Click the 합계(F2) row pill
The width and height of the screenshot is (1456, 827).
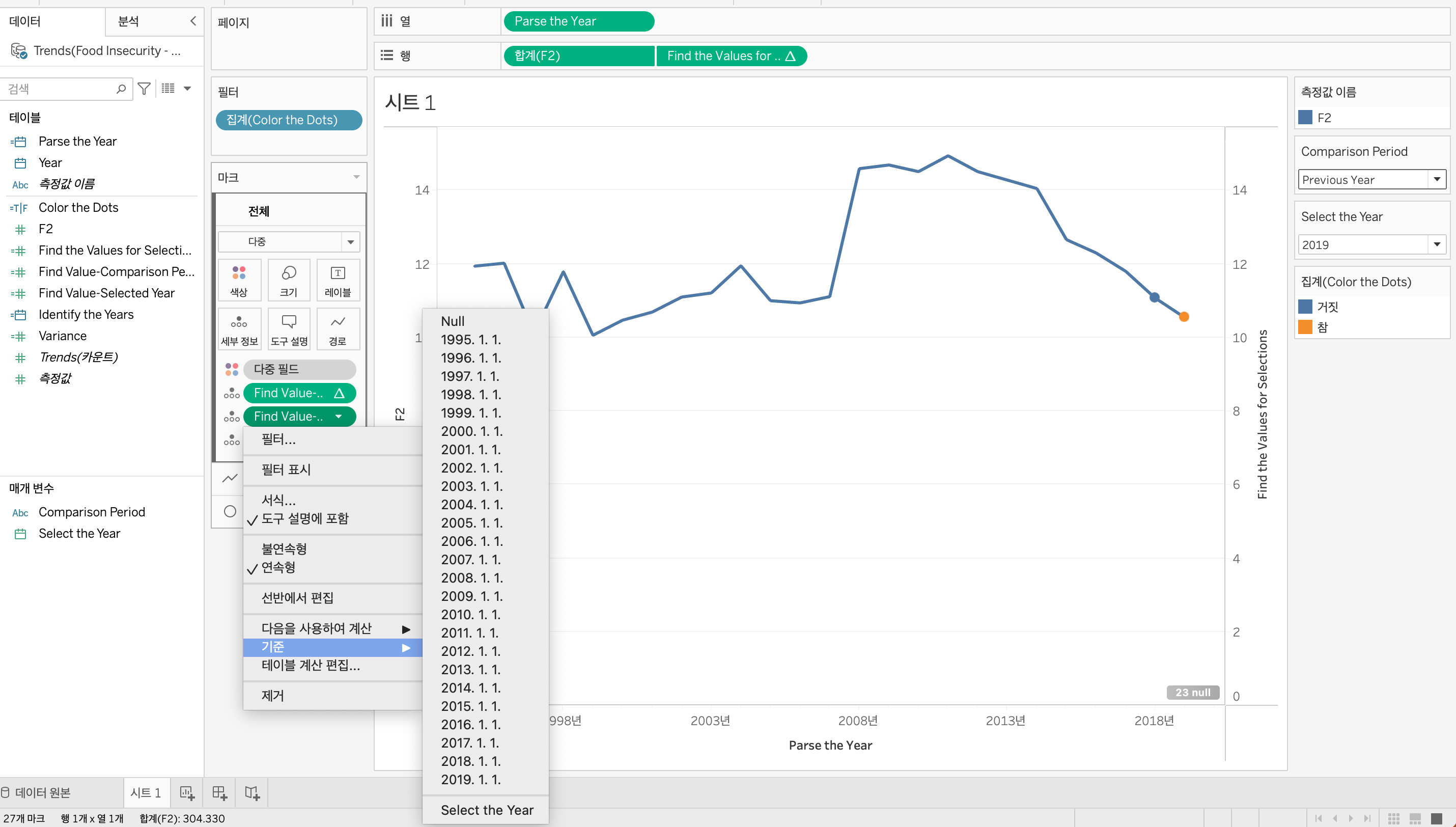point(579,56)
